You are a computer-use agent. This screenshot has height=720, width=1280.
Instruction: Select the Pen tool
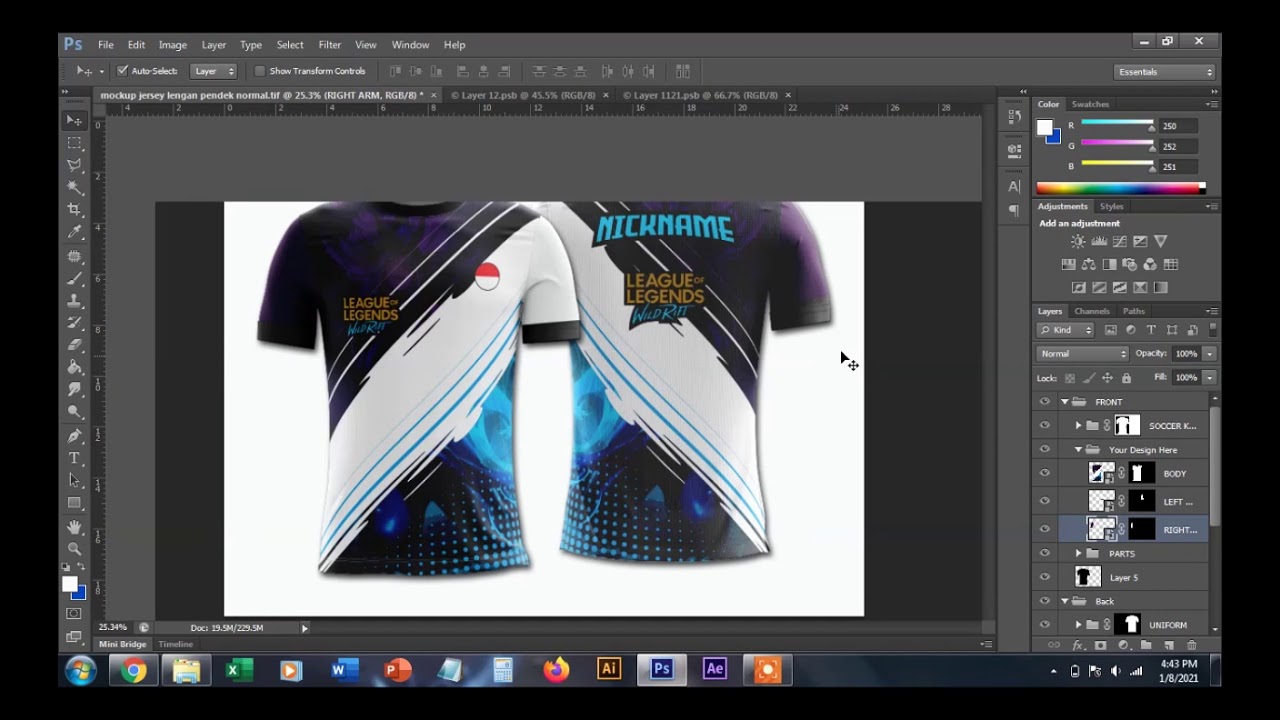(75, 436)
